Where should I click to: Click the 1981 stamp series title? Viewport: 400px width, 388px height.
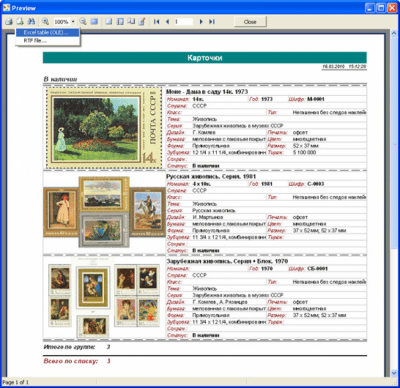[x=211, y=176]
